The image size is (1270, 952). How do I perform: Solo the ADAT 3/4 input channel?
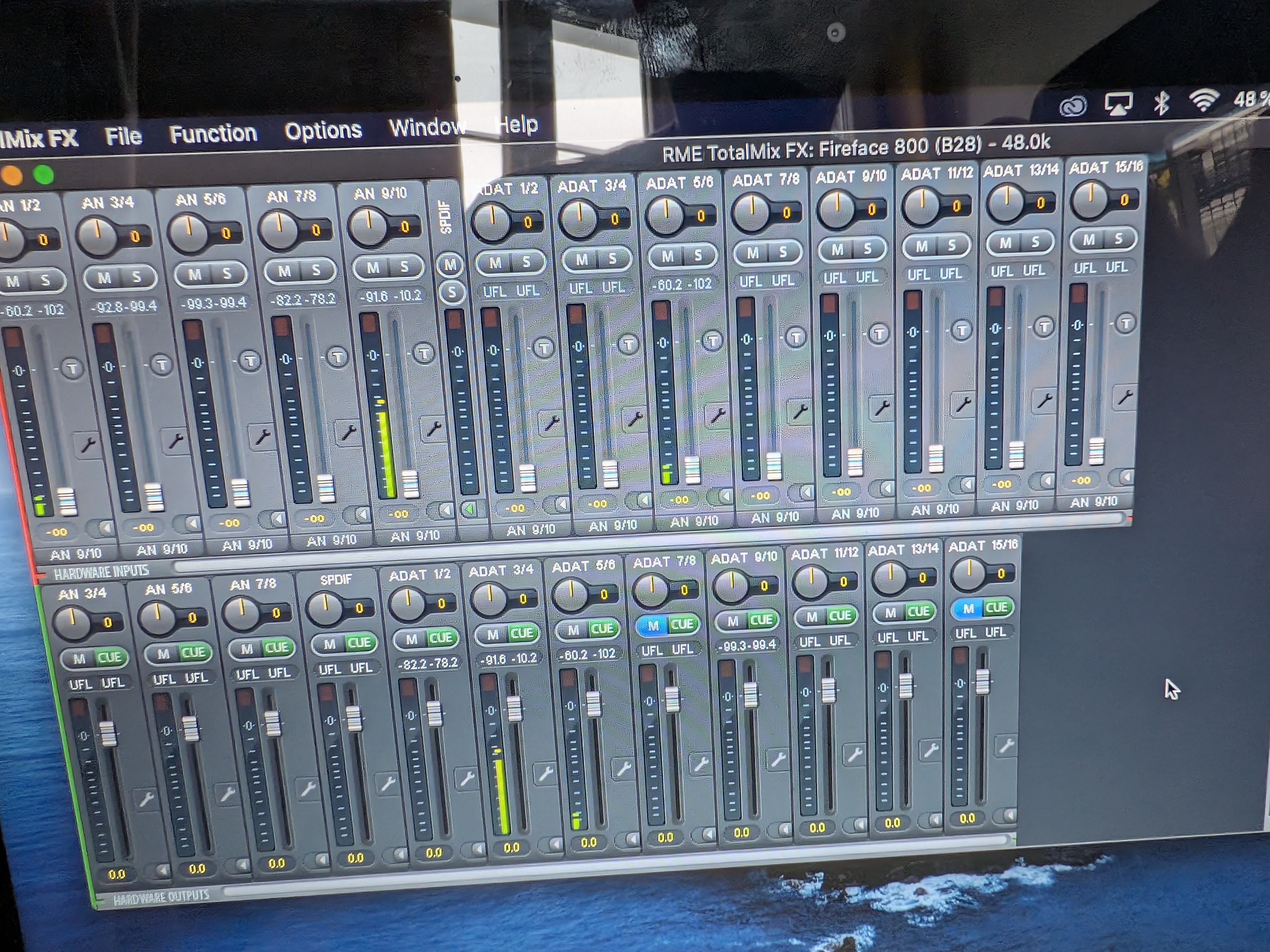coord(612,259)
